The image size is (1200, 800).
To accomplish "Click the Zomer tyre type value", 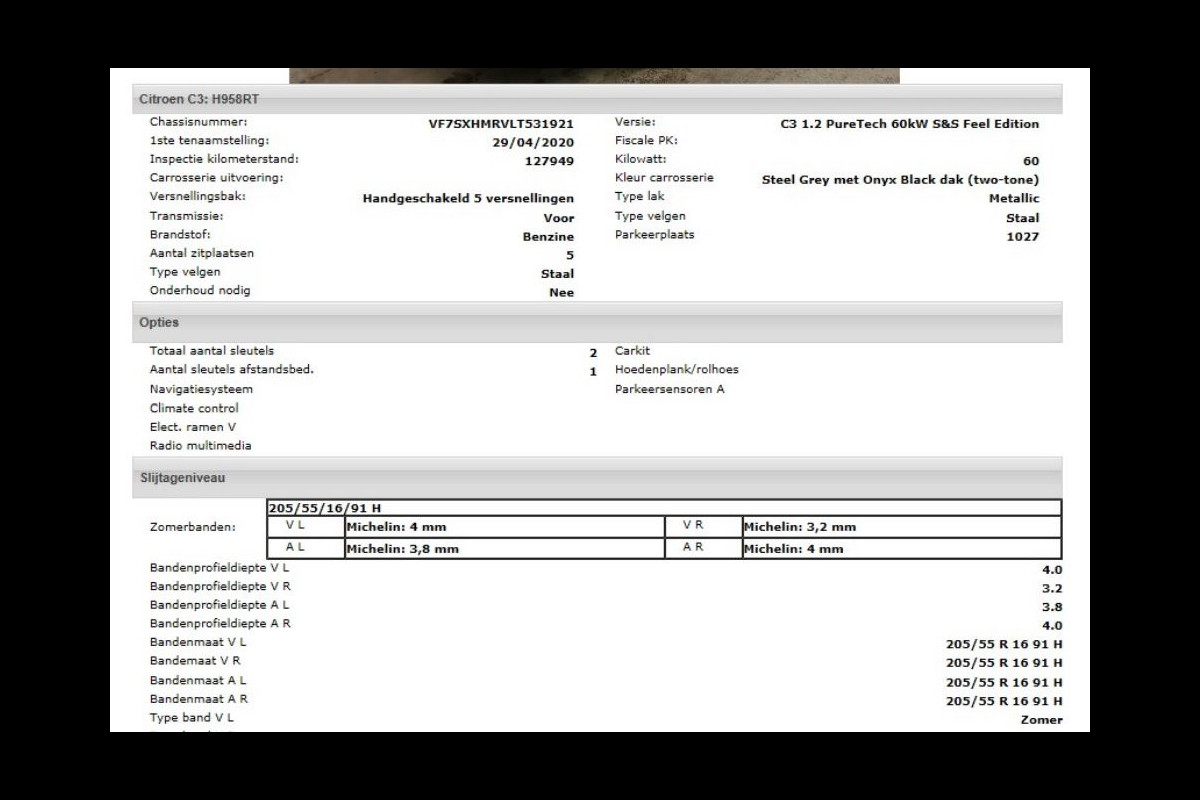I will pyautogui.click(x=1041, y=720).
